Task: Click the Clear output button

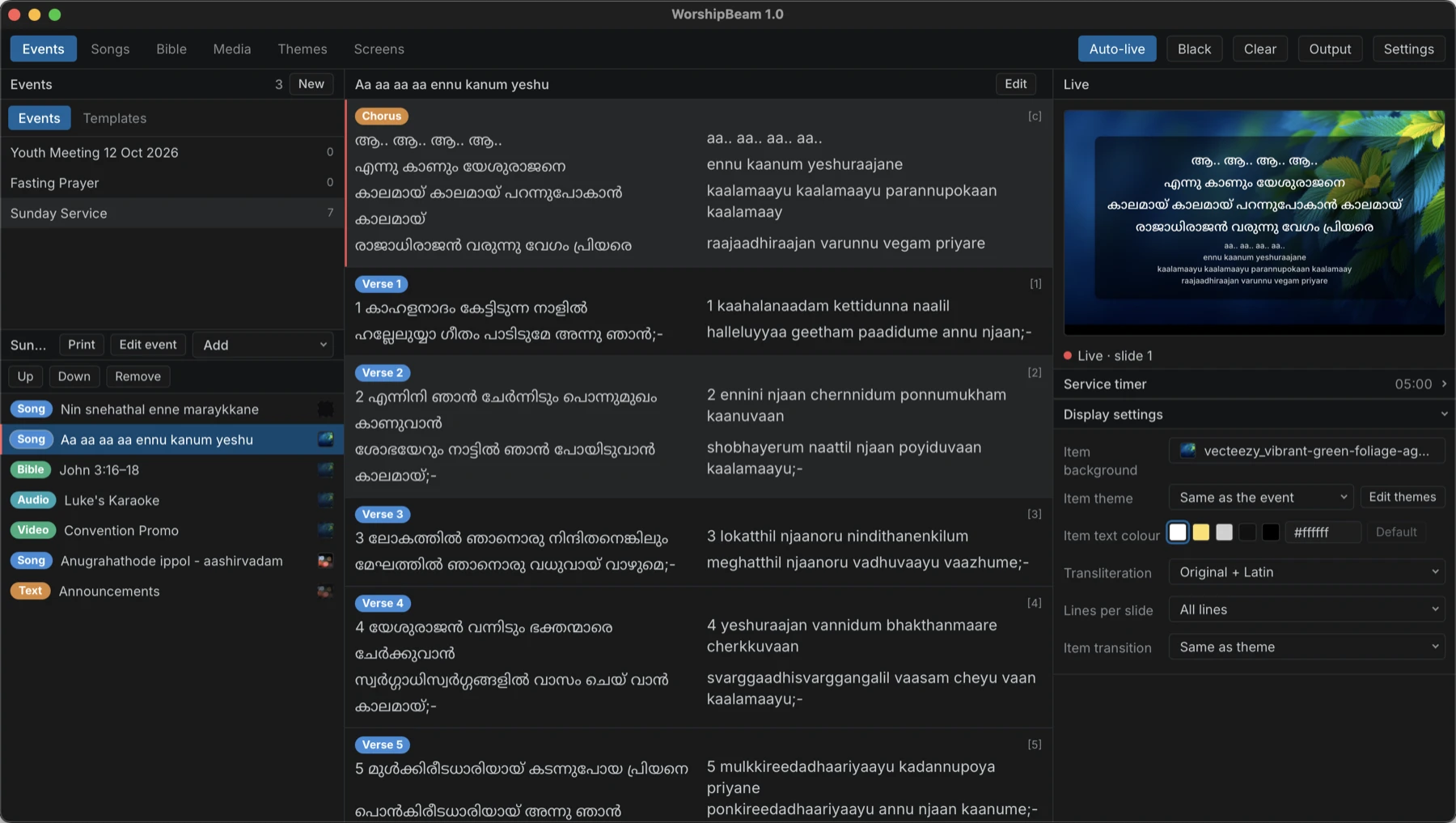Action: coord(1259,49)
